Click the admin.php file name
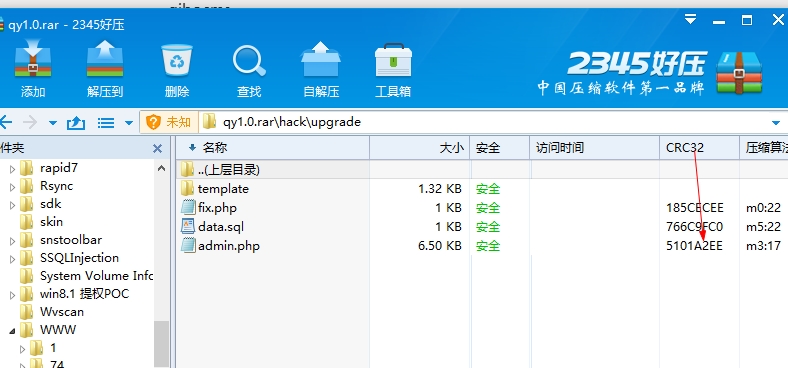 tap(229, 246)
